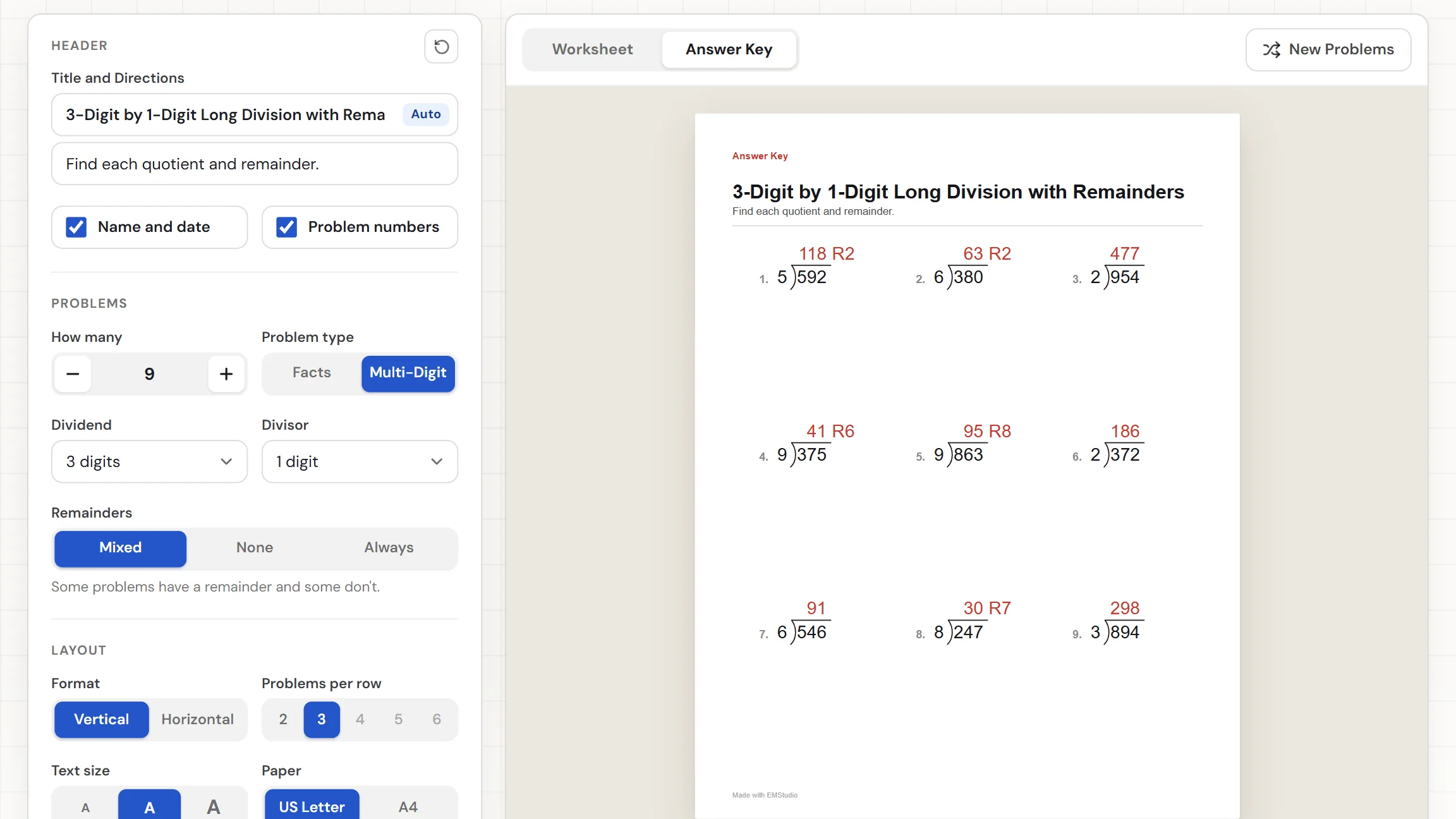The image size is (1456, 819).
Task: Click the red Answer Key label on the page
Action: (x=760, y=156)
